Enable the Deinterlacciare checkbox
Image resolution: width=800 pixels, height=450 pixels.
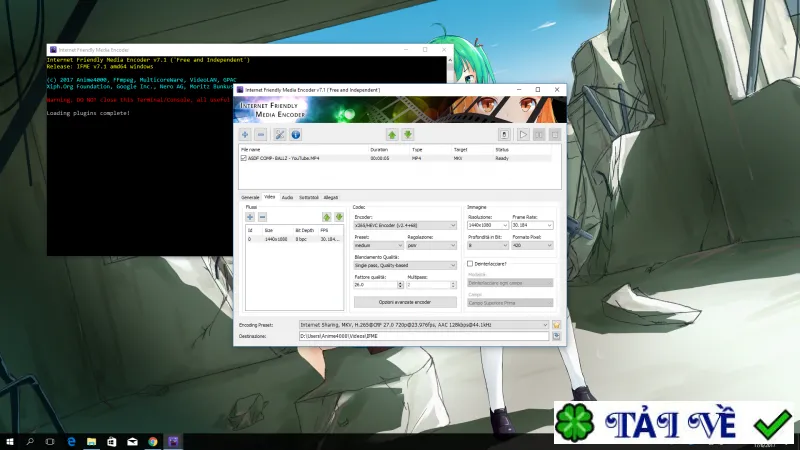(470, 264)
